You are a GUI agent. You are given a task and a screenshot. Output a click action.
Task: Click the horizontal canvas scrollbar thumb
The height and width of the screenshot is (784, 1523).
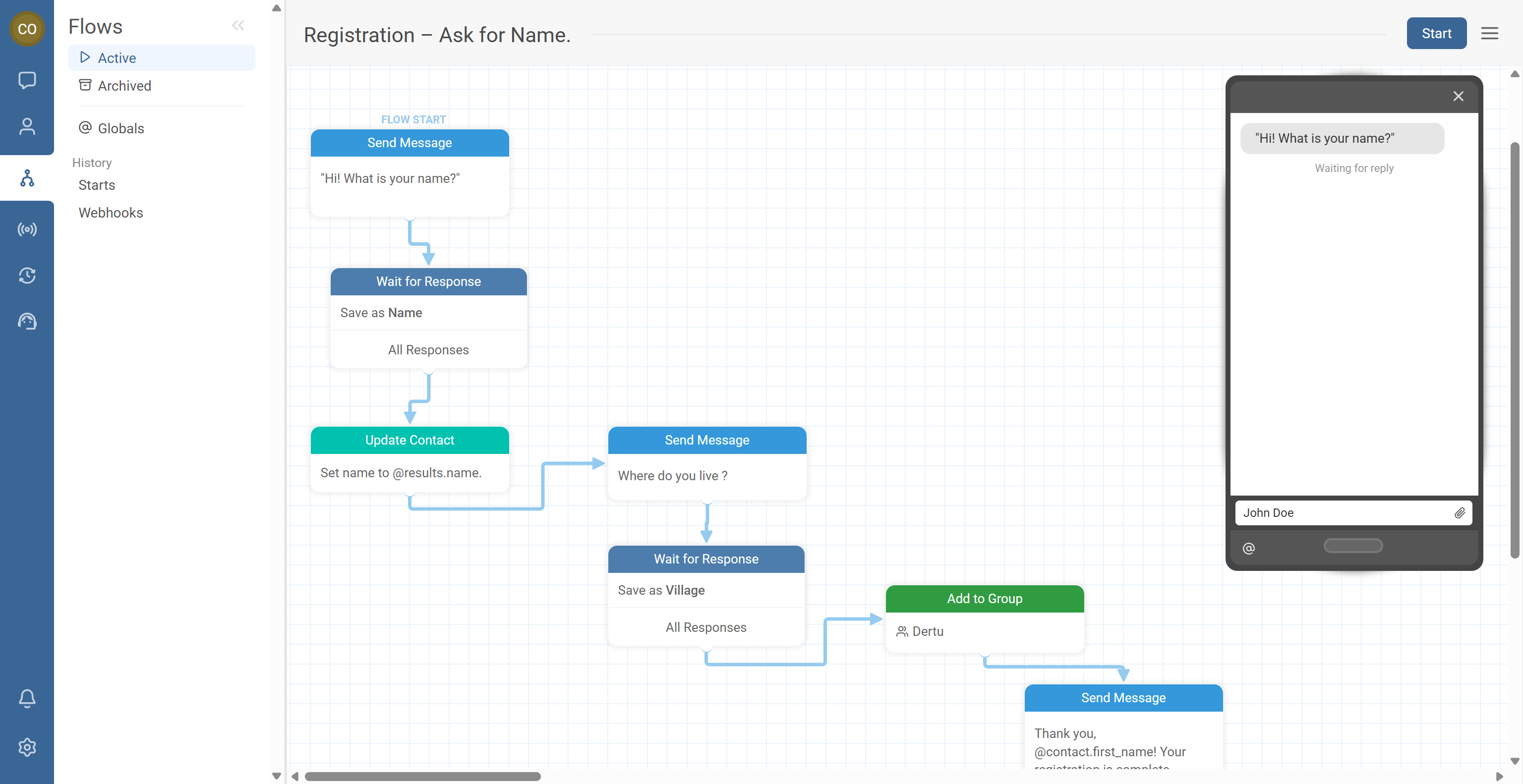click(x=422, y=777)
